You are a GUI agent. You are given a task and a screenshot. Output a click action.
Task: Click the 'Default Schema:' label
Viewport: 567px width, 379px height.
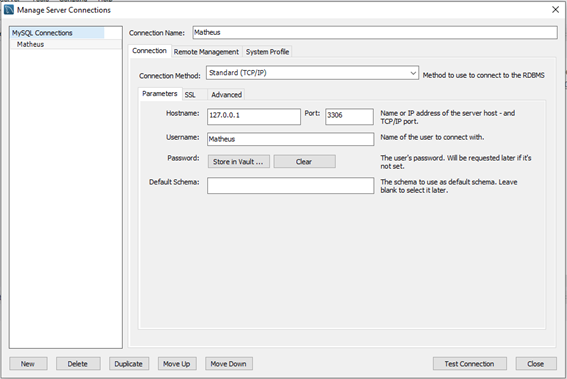point(174,182)
